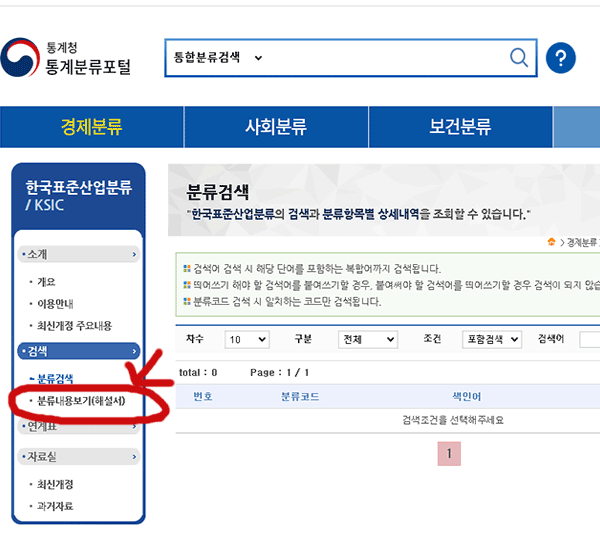Open the 분류검색 sidebar link
600x550 pixels.
(x=55, y=379)
